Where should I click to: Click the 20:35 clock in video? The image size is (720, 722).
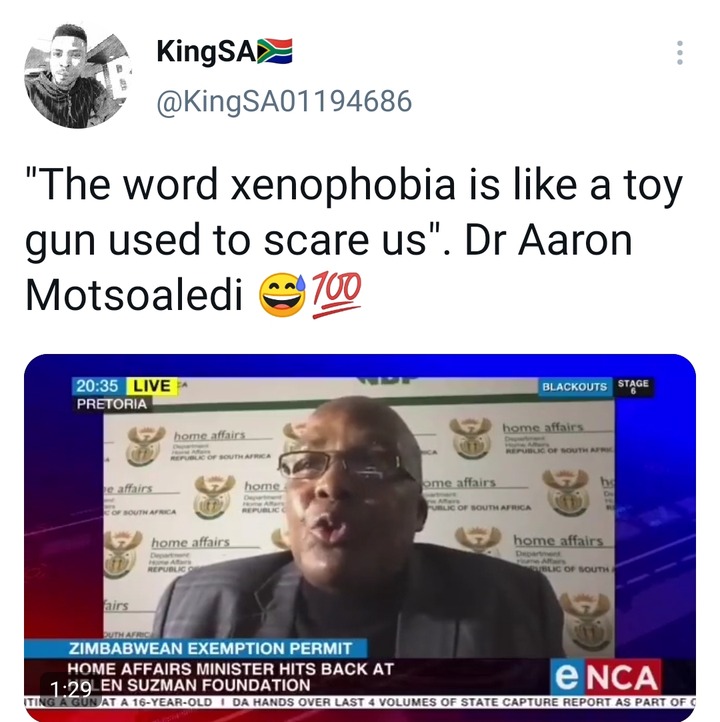(x=97, y=386)
